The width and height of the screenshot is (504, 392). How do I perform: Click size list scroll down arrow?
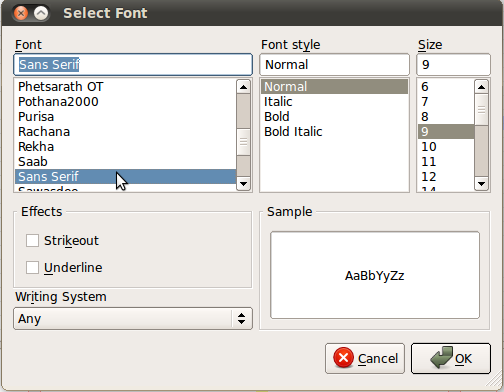481,184
